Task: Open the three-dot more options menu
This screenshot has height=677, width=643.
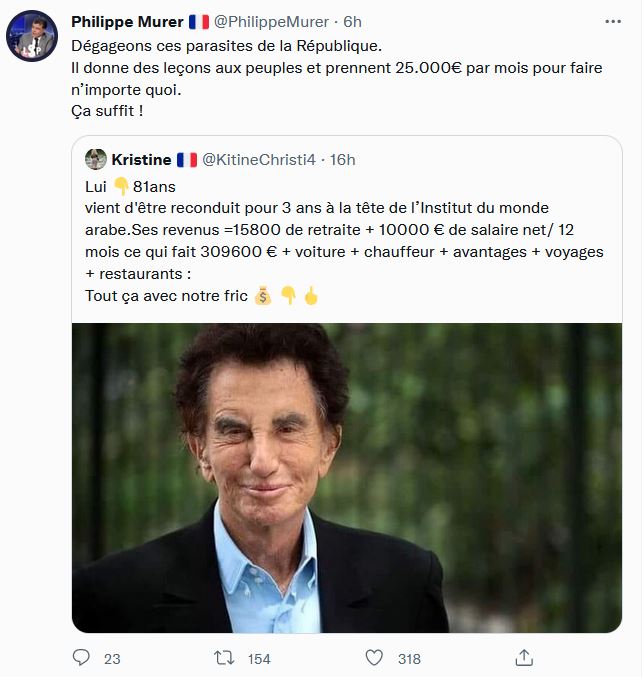Action: (612, 22)
